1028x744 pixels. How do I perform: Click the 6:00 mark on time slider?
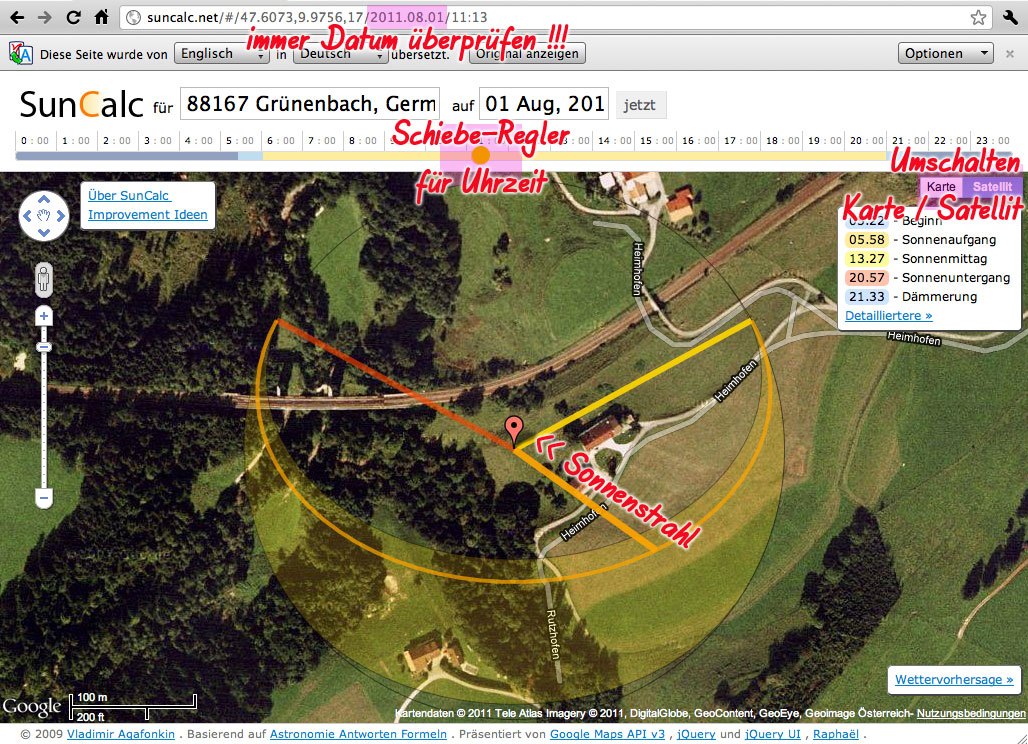(281, 140)
